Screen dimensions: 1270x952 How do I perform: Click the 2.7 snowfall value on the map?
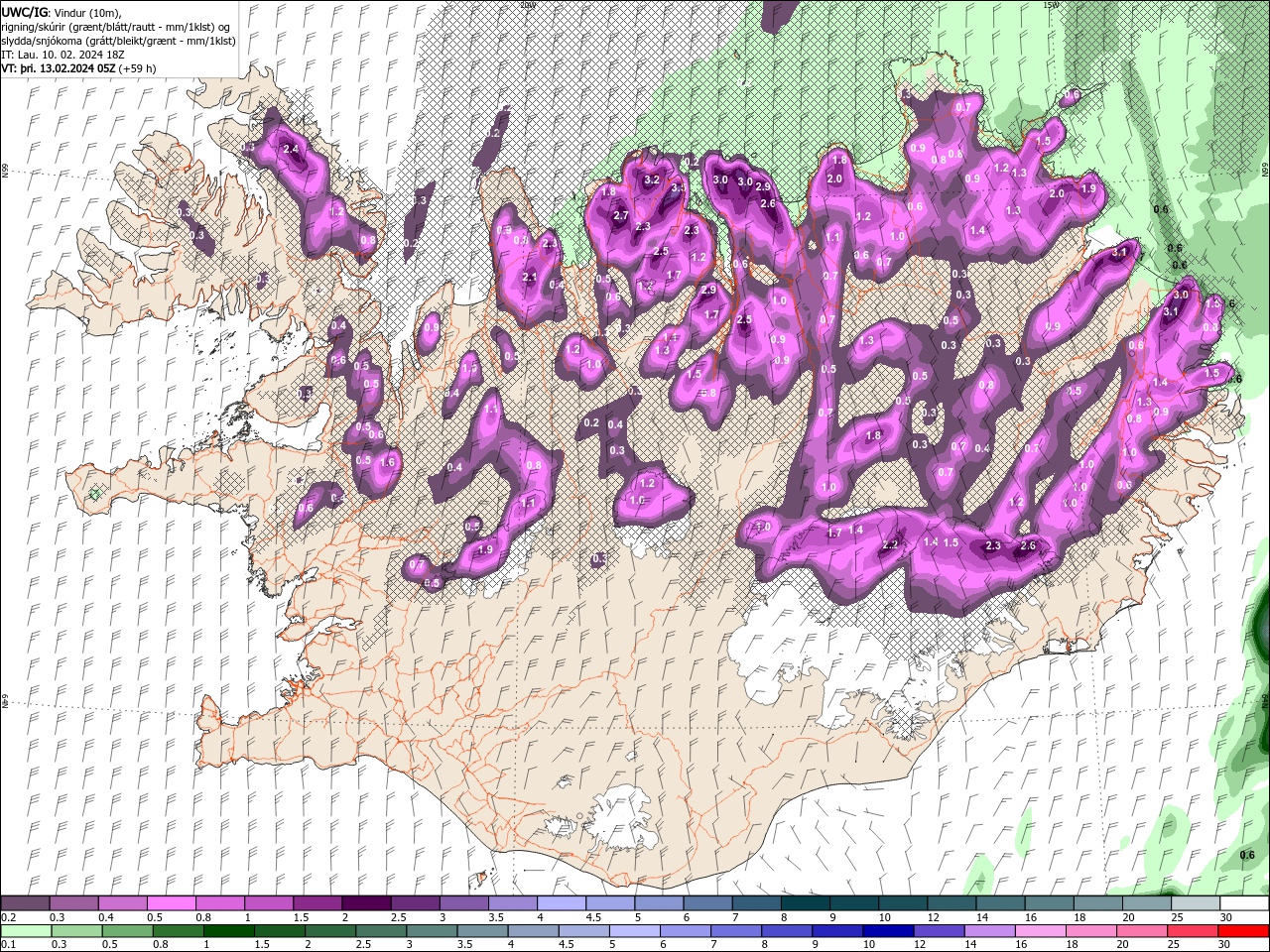click(622, 215)
